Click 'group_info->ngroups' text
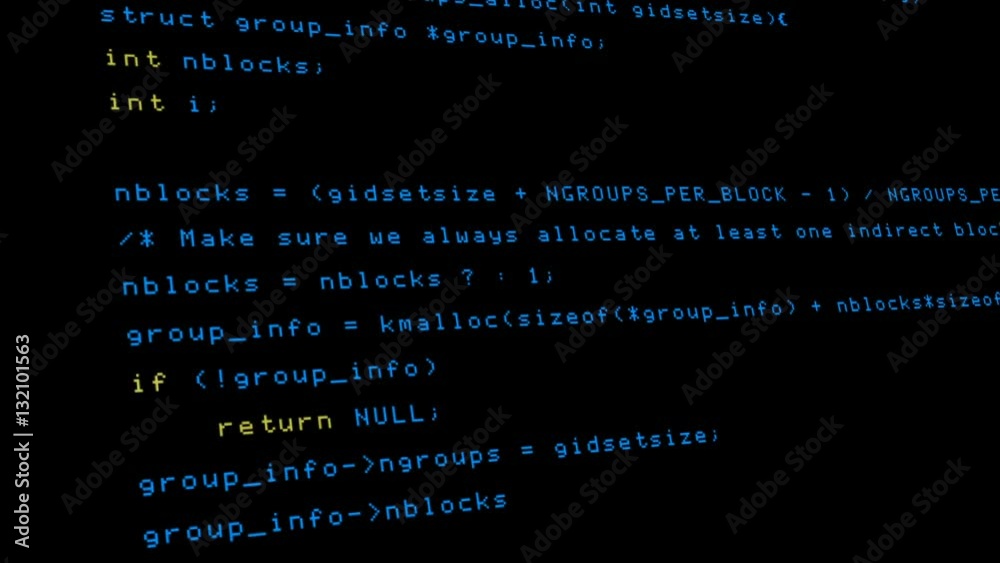 pos(320,470)
